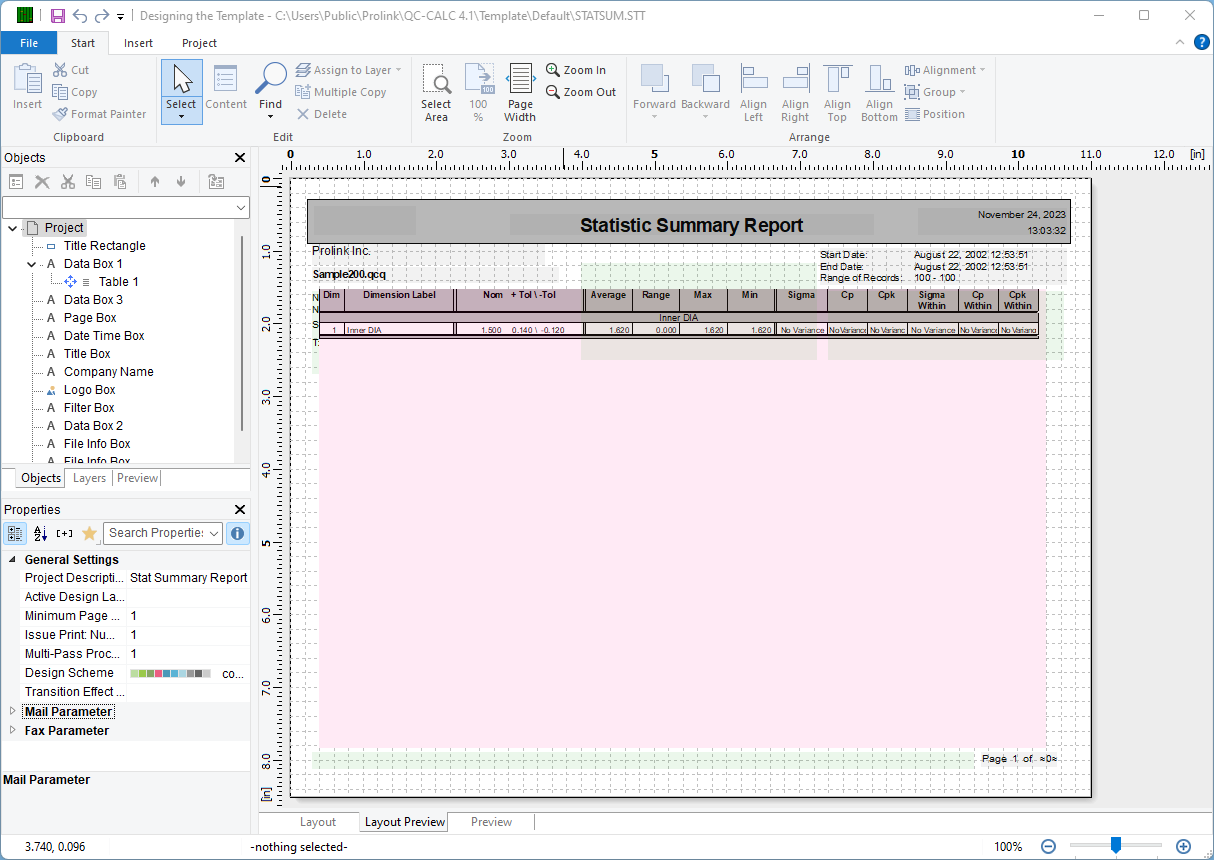The width and height of the screenshot is (1214, 860).
Task: Click Zoom In in the ribbon
Action: [576, 70]
